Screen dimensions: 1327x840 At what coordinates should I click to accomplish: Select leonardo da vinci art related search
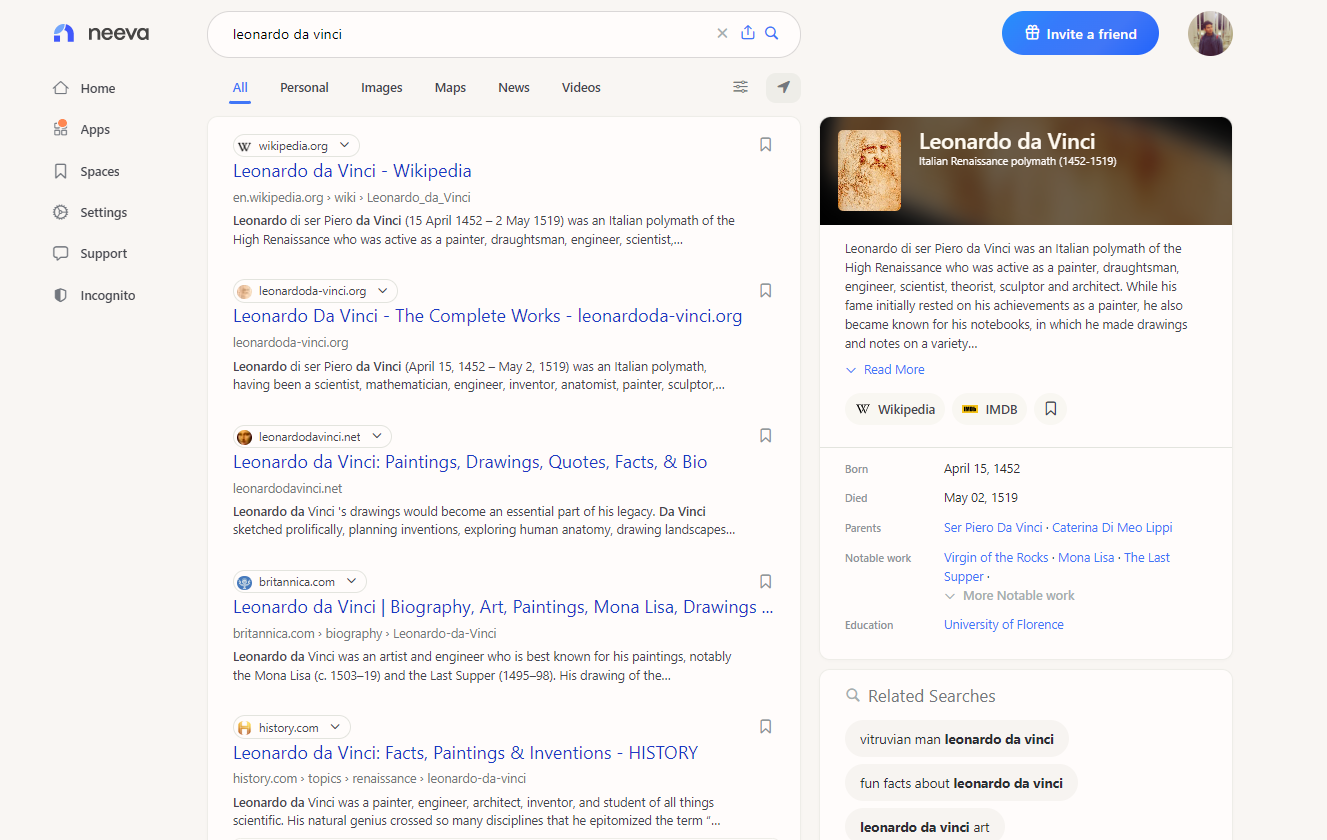pos(925,826)
